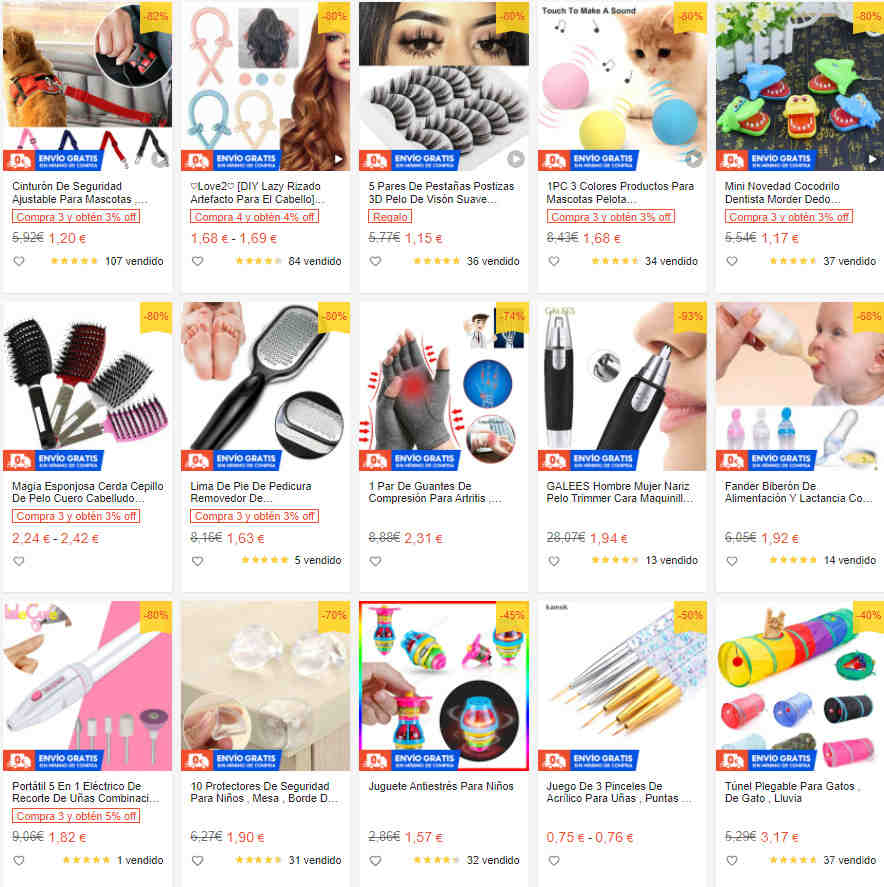Like the Cocodrilo Dentista toy heart
Viewport: 884px width, 887px height.
point(732,261)
